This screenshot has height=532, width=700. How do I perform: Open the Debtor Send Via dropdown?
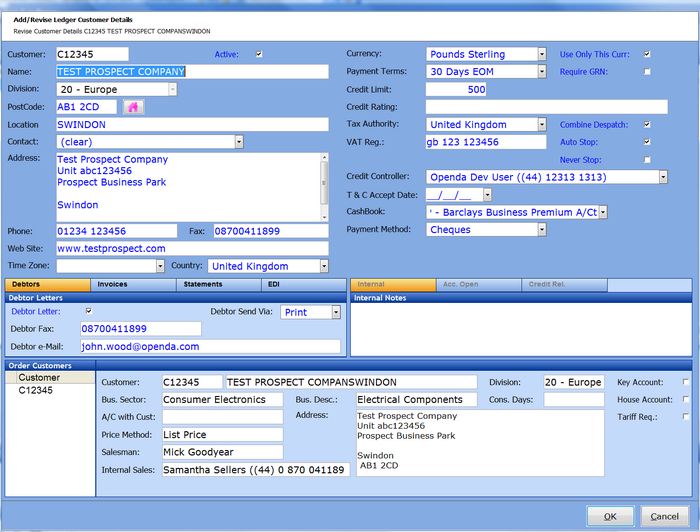[x=336, y=312]
